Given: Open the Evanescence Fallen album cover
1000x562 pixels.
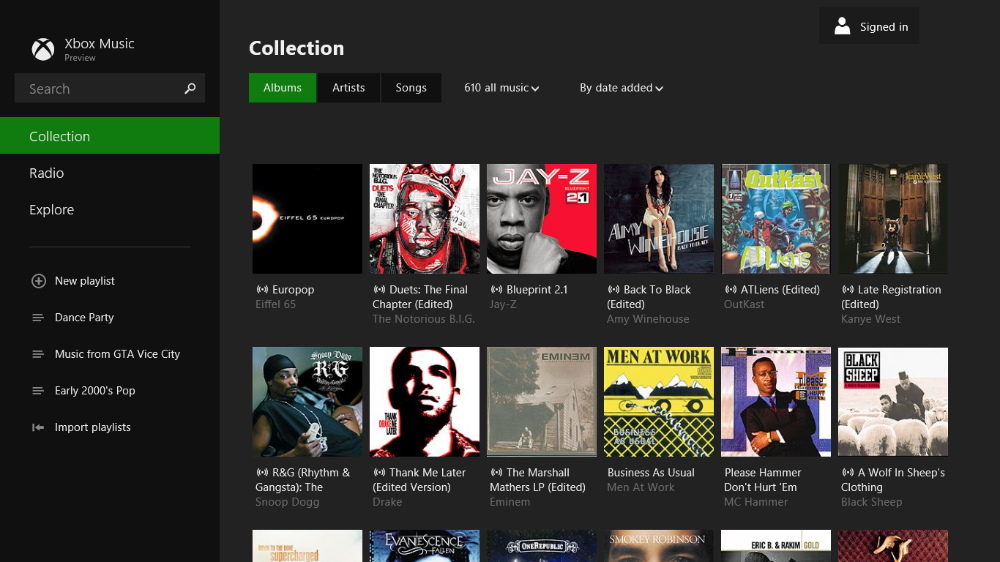Looking at the screenshot, I should tap(425, 546).
